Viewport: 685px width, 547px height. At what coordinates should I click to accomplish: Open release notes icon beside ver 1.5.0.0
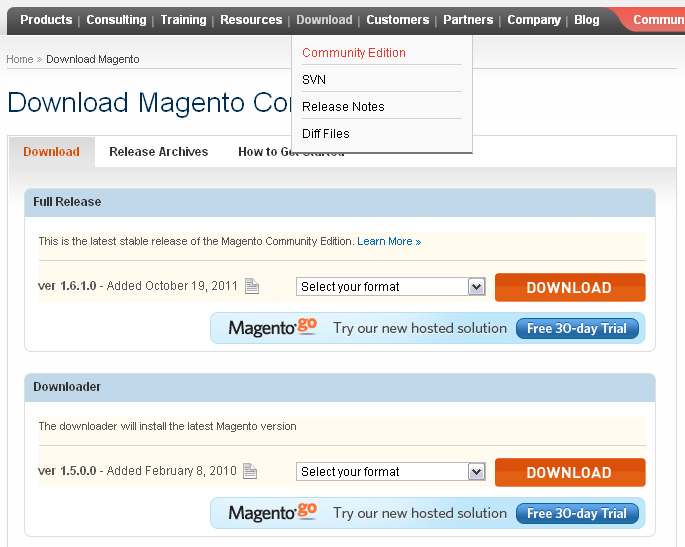[x=250, y=471]
